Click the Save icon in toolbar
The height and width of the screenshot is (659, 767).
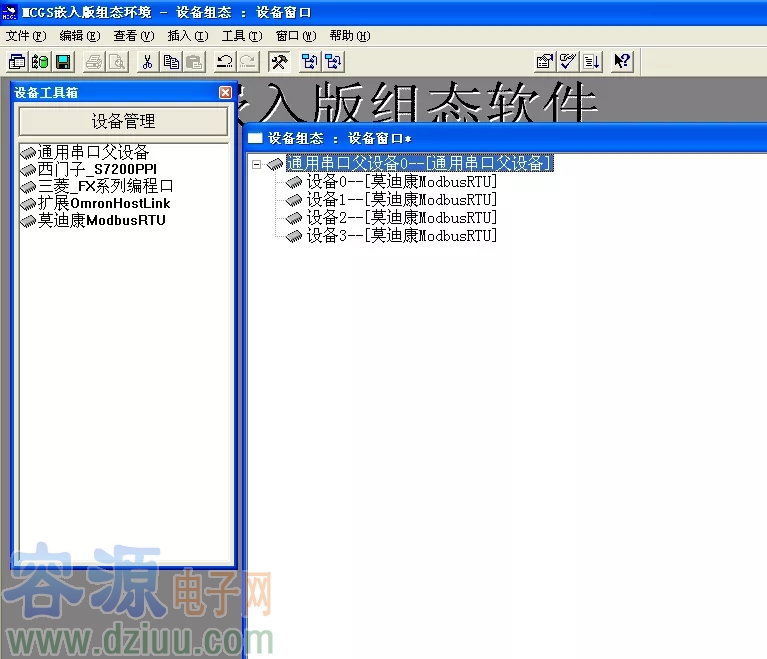63,62
